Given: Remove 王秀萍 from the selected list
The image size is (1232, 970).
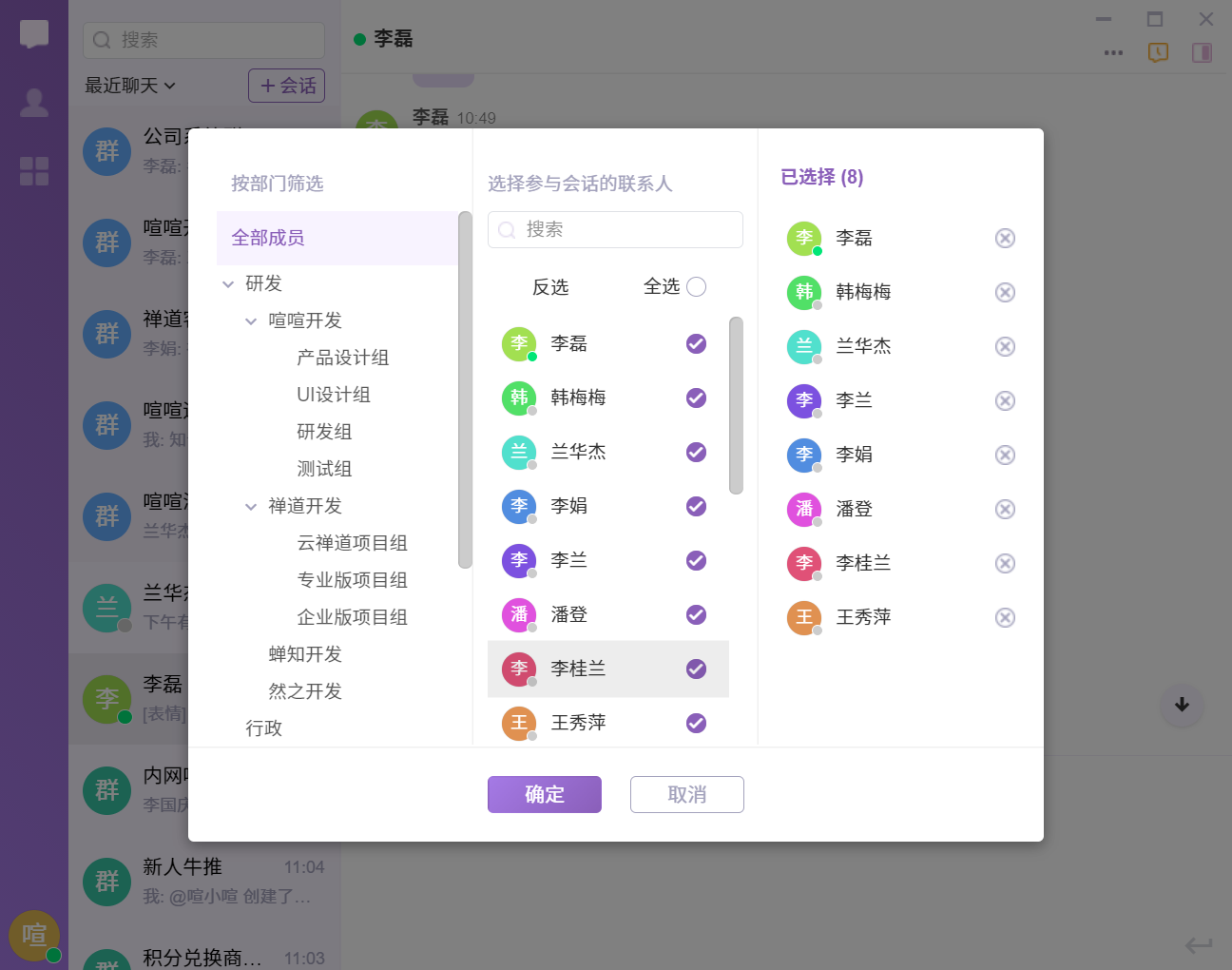Looking at the screenshot, I should [1005, 617].
